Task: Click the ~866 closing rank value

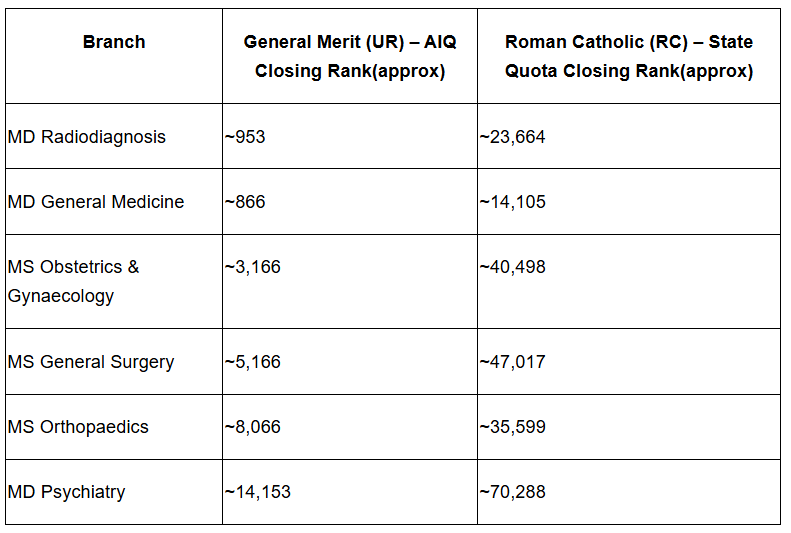Action: pos(246,202)
